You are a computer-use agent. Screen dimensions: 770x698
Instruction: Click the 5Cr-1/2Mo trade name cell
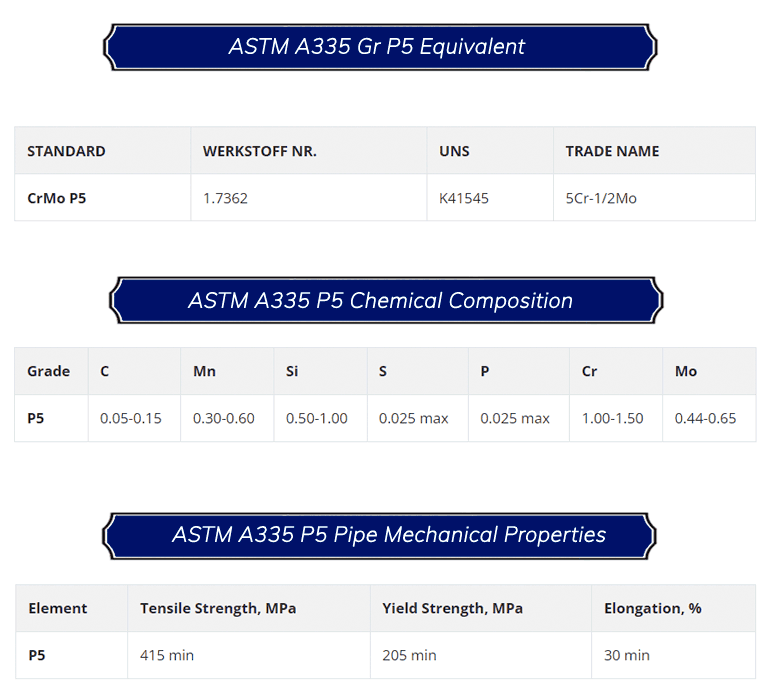(x=601, y=198)
